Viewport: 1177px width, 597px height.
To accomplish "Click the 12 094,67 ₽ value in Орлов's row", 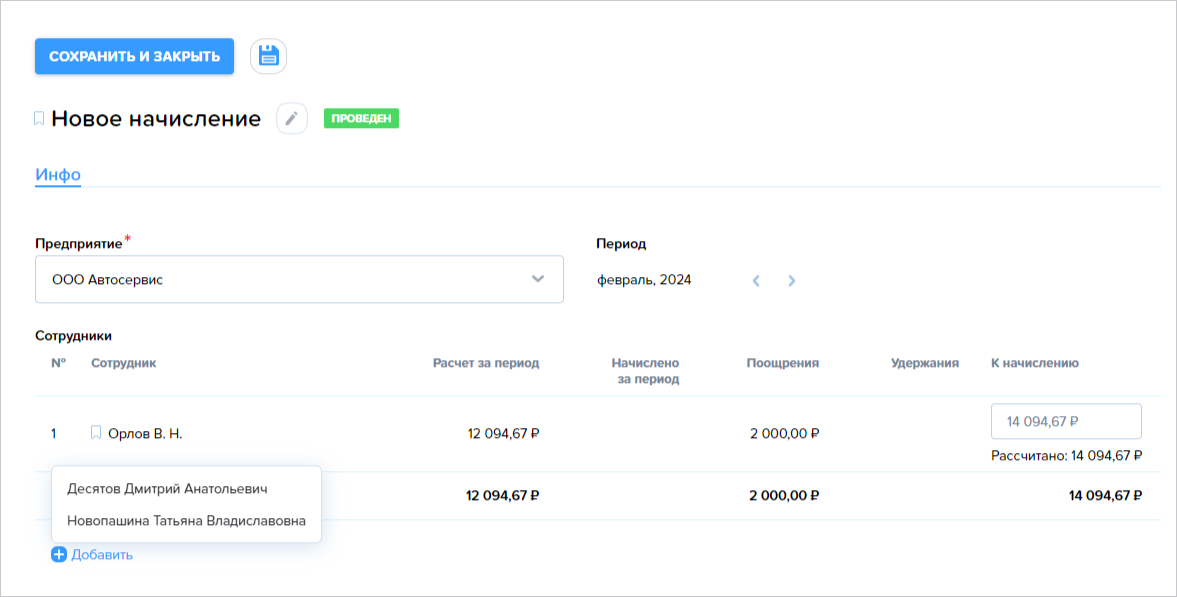I will coord(503,433).
